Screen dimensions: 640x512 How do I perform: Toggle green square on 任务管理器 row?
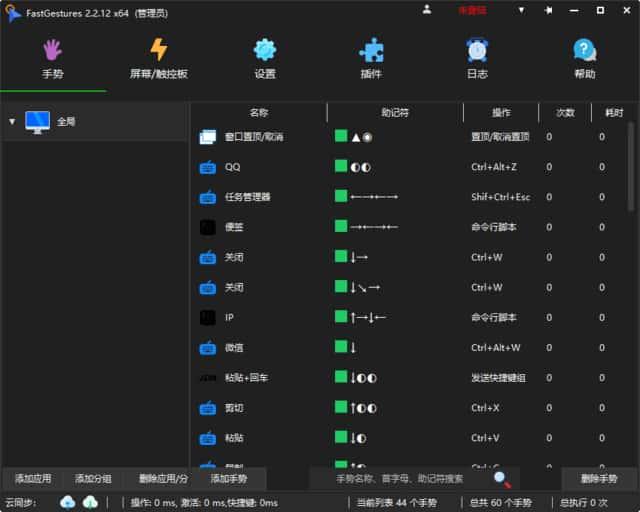point(341,196)
